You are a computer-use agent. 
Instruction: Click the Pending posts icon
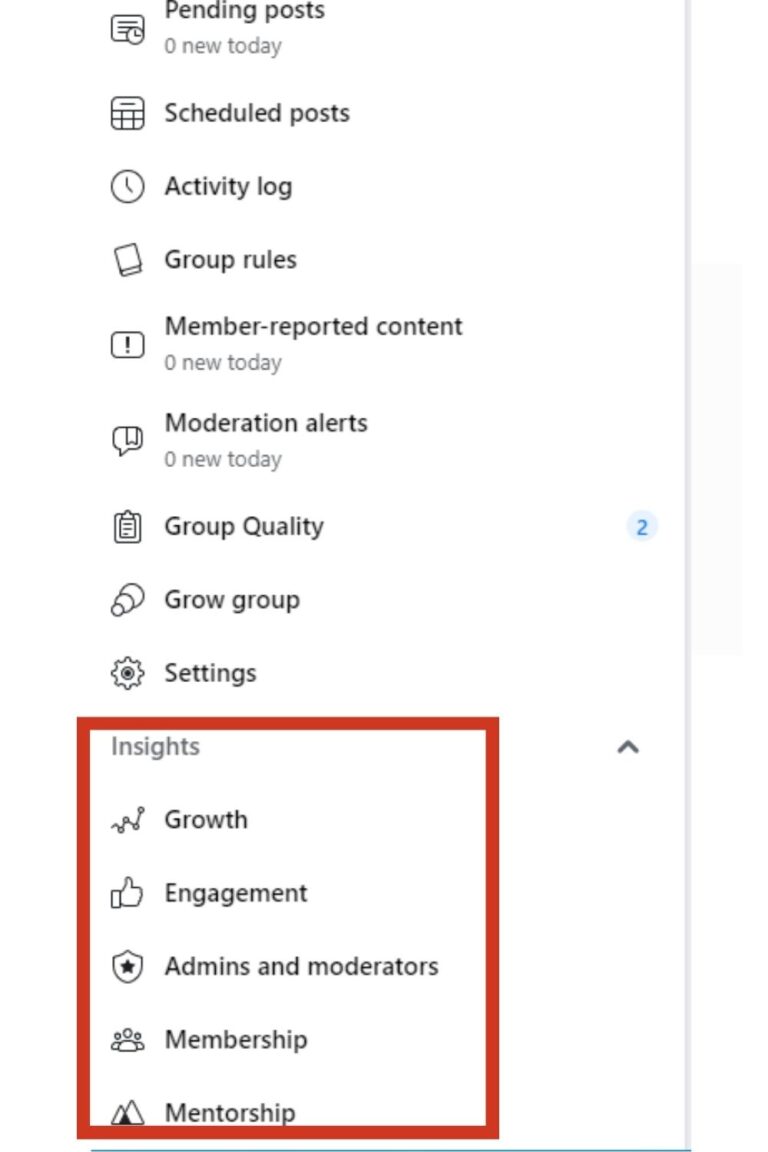[127, 29]
